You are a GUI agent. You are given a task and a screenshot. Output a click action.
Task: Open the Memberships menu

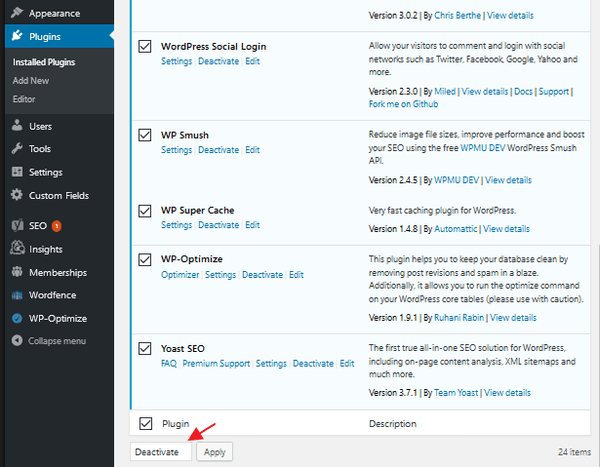[x=59, y=273]
